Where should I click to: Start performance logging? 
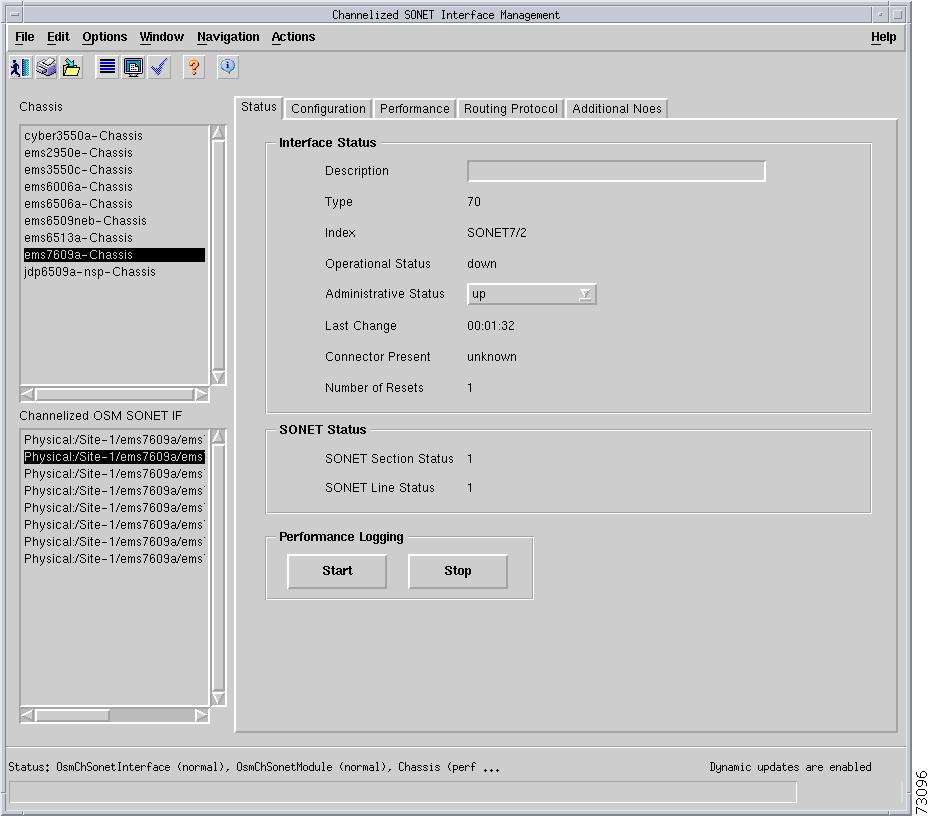pyautogui.click(x=337, y=571)
